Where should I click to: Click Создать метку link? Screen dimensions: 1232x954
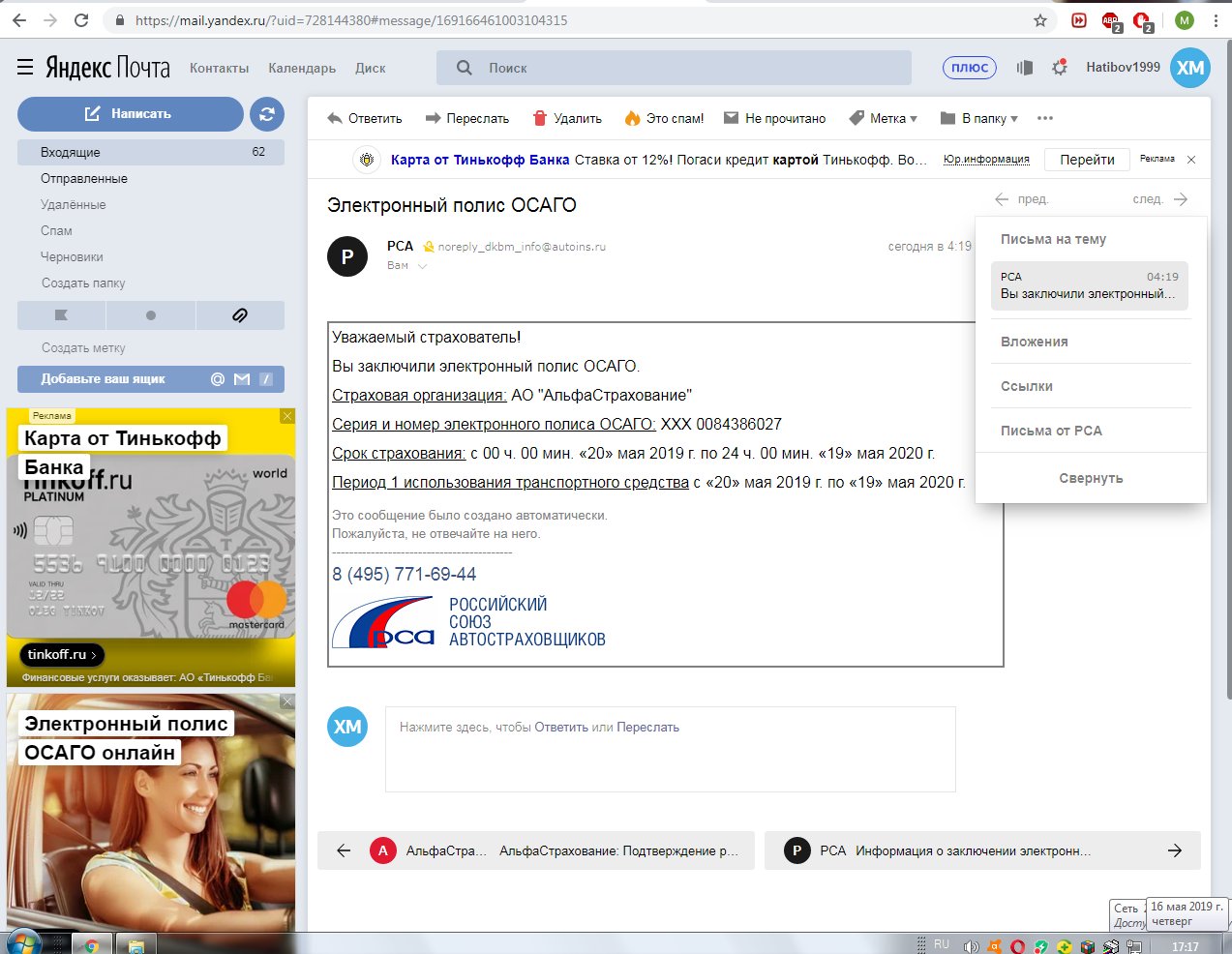[x=83, y=347]
